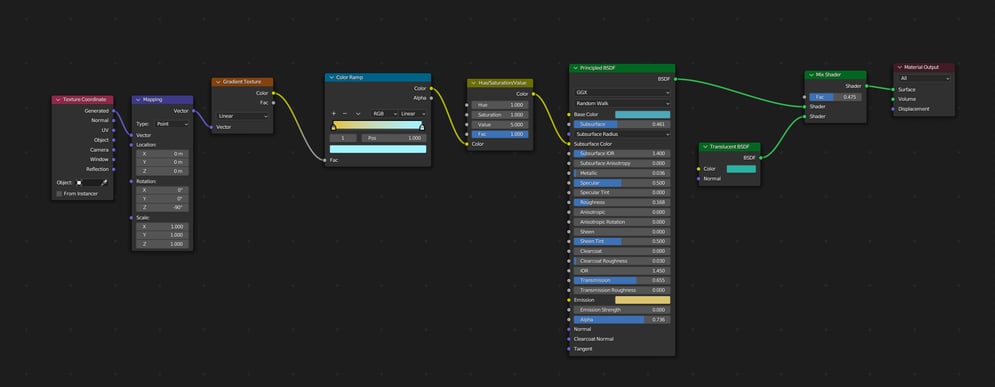The width and height of the screenshot is (995, 387).
Task: Click the Translucent BSDF output socket
Action: point(760,157)
